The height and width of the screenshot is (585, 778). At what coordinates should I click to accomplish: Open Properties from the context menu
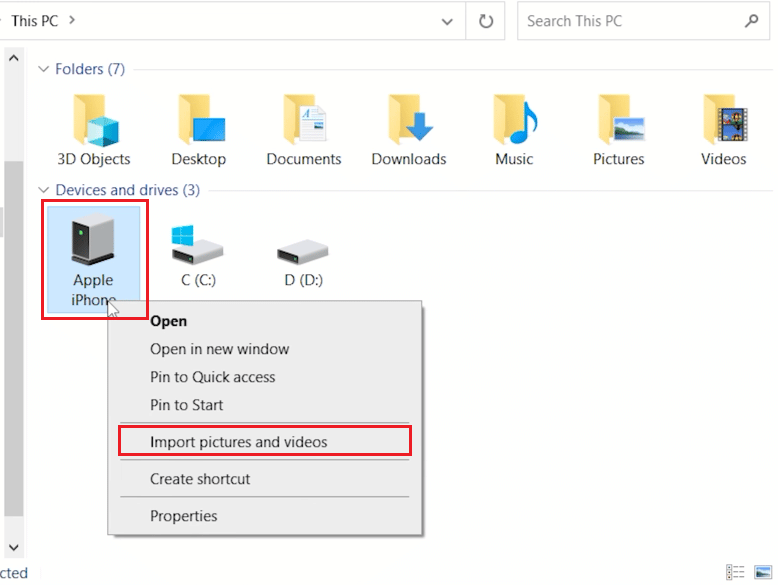click(x=265, y=516)
